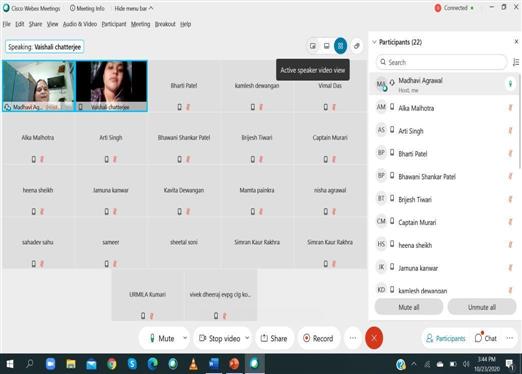Screen dimensions: 522x374
Task: Select the grid view layout icon
Action: [x=340, y=46]
